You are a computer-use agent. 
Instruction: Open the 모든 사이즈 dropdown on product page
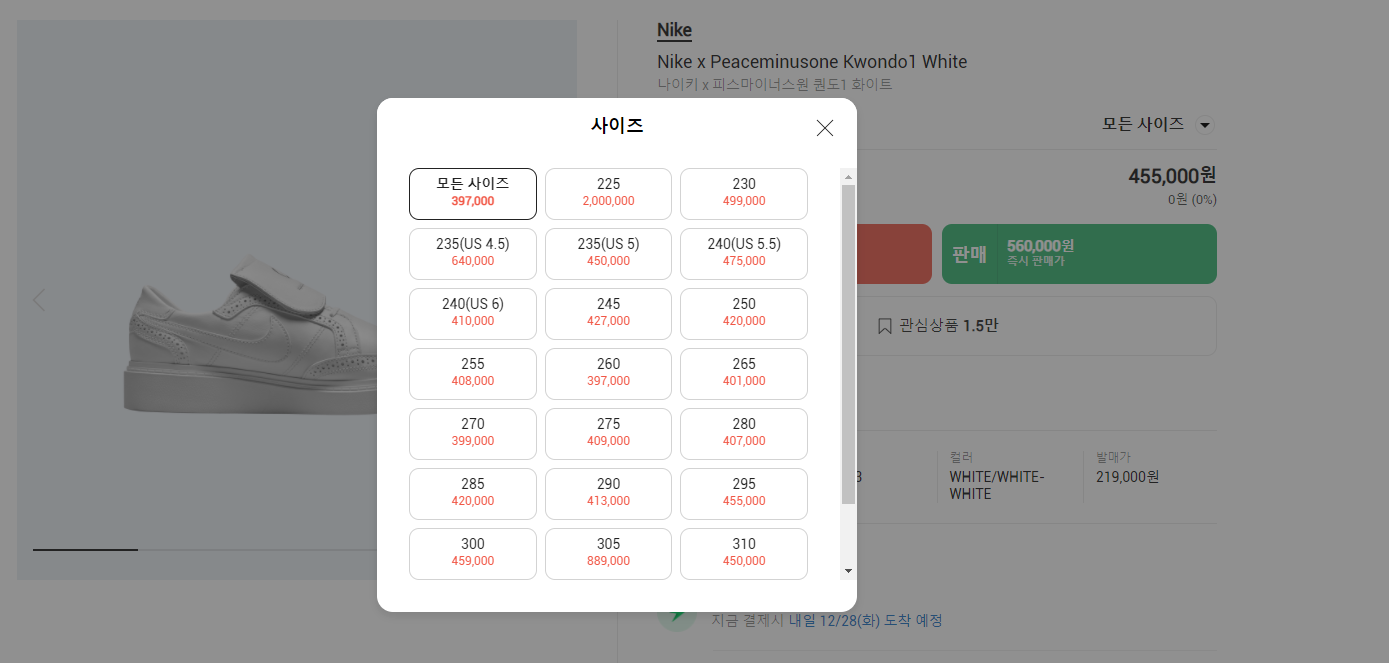tap(1157, 124)
